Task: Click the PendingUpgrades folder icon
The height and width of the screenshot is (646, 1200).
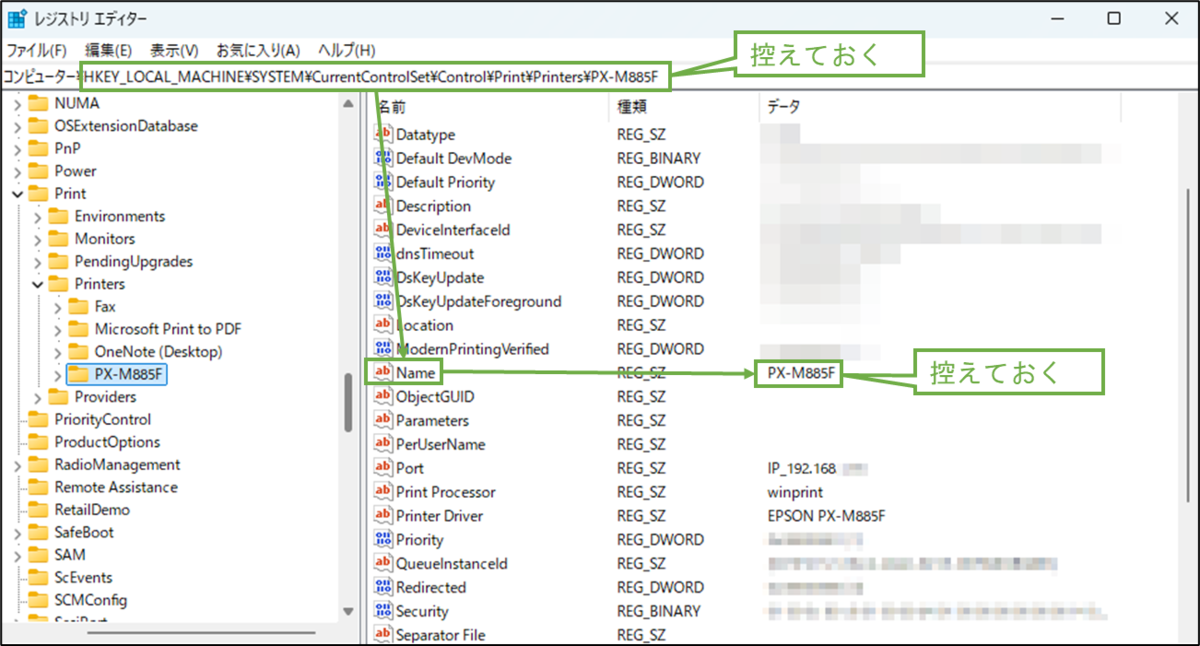Action: (x=58, y=262)
